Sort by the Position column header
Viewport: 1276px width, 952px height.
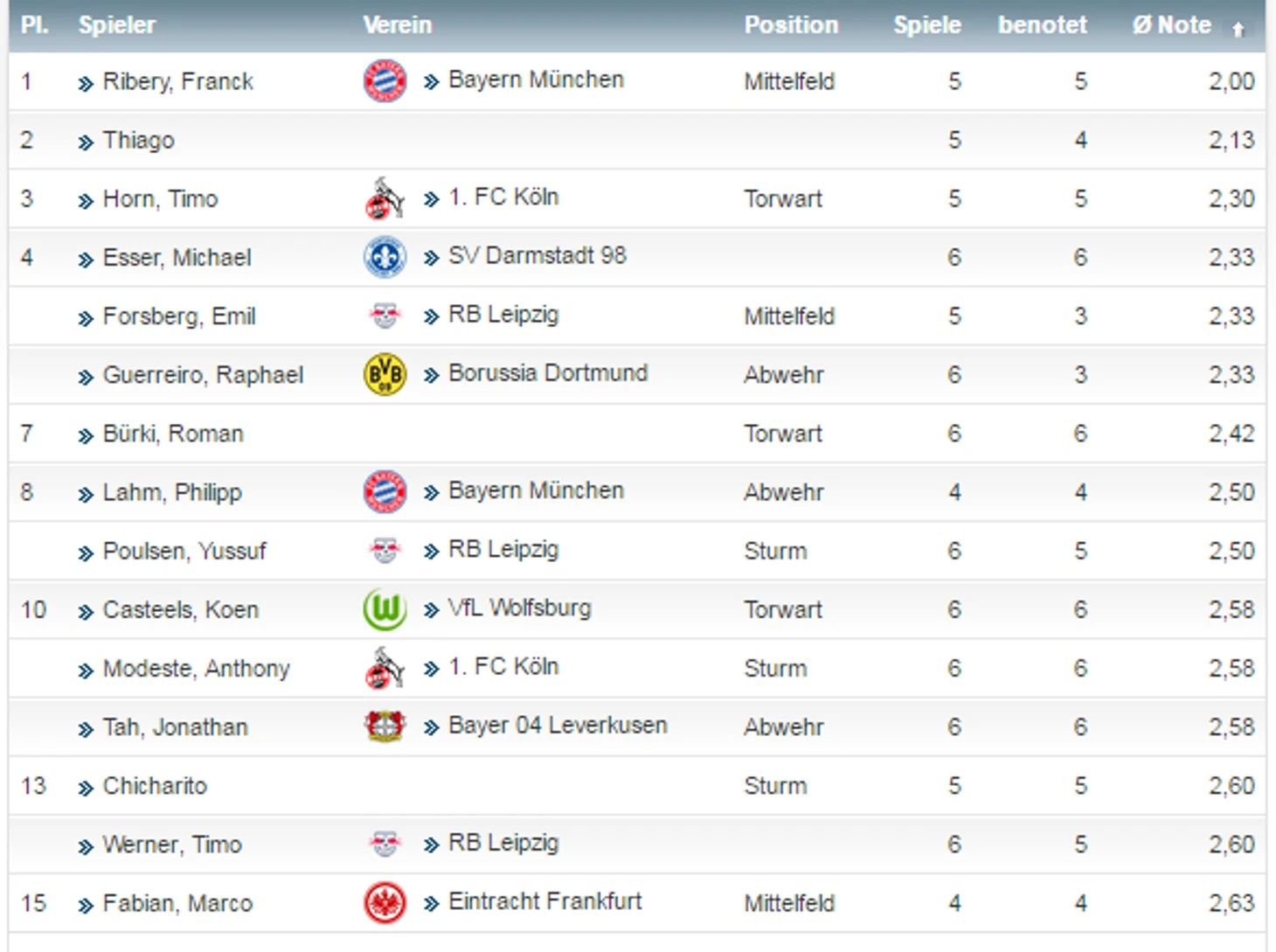click(791, 25)
